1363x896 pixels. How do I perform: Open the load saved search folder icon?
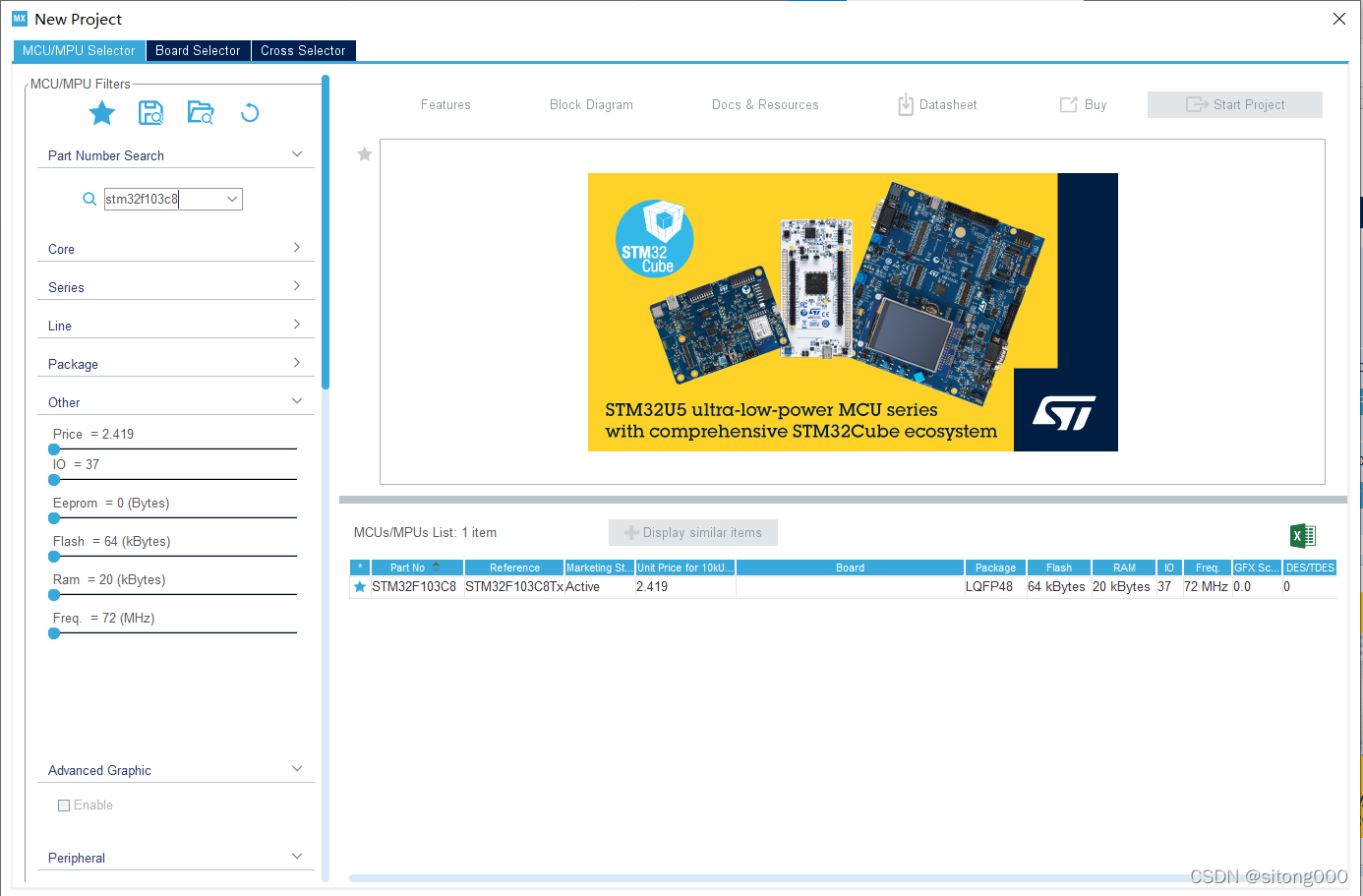201,113
